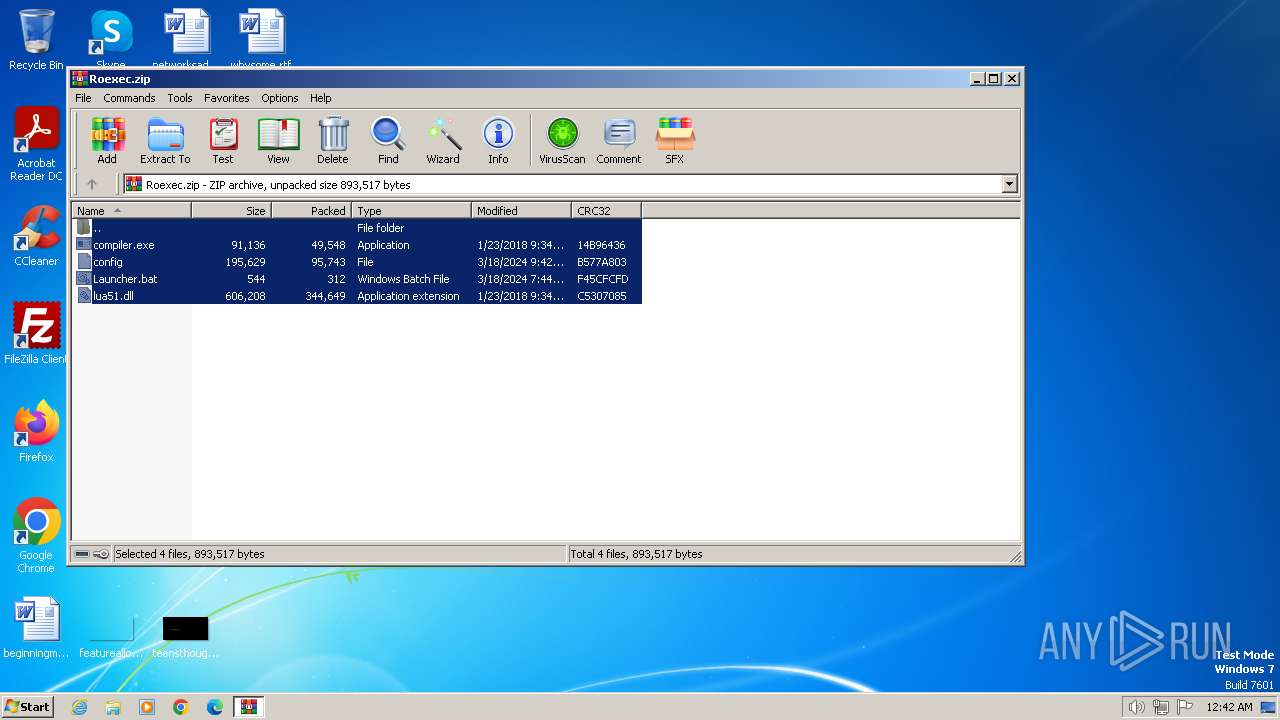
Task: Open the Tools menu
Action: click(x=180, y=98)
